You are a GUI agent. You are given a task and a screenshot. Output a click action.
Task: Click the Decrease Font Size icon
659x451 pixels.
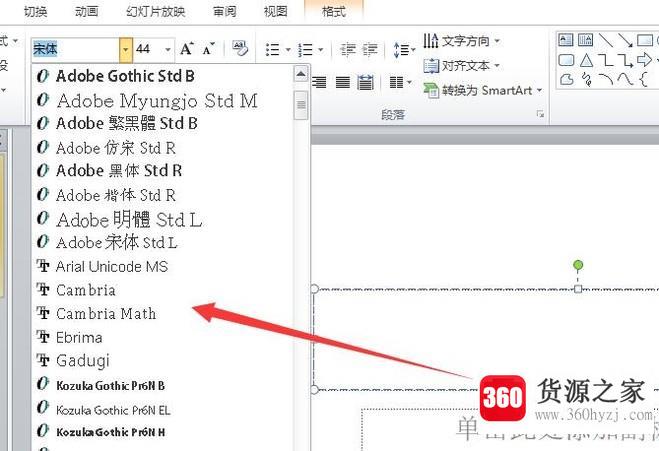pos(208,49)
